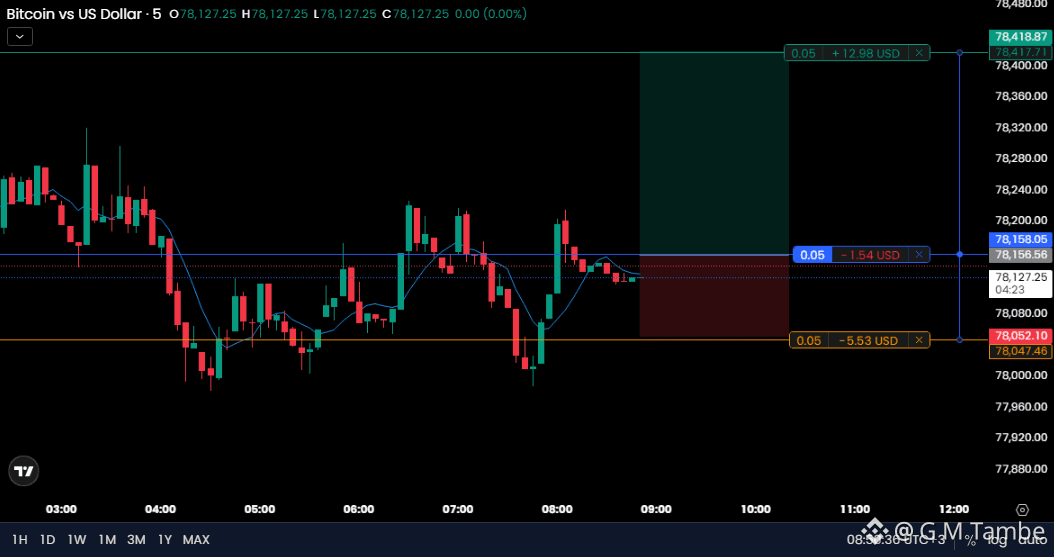Click the orange 78,047.46 price tag
Viewport: 1054px width, 557px height.
click(1021, 351)
